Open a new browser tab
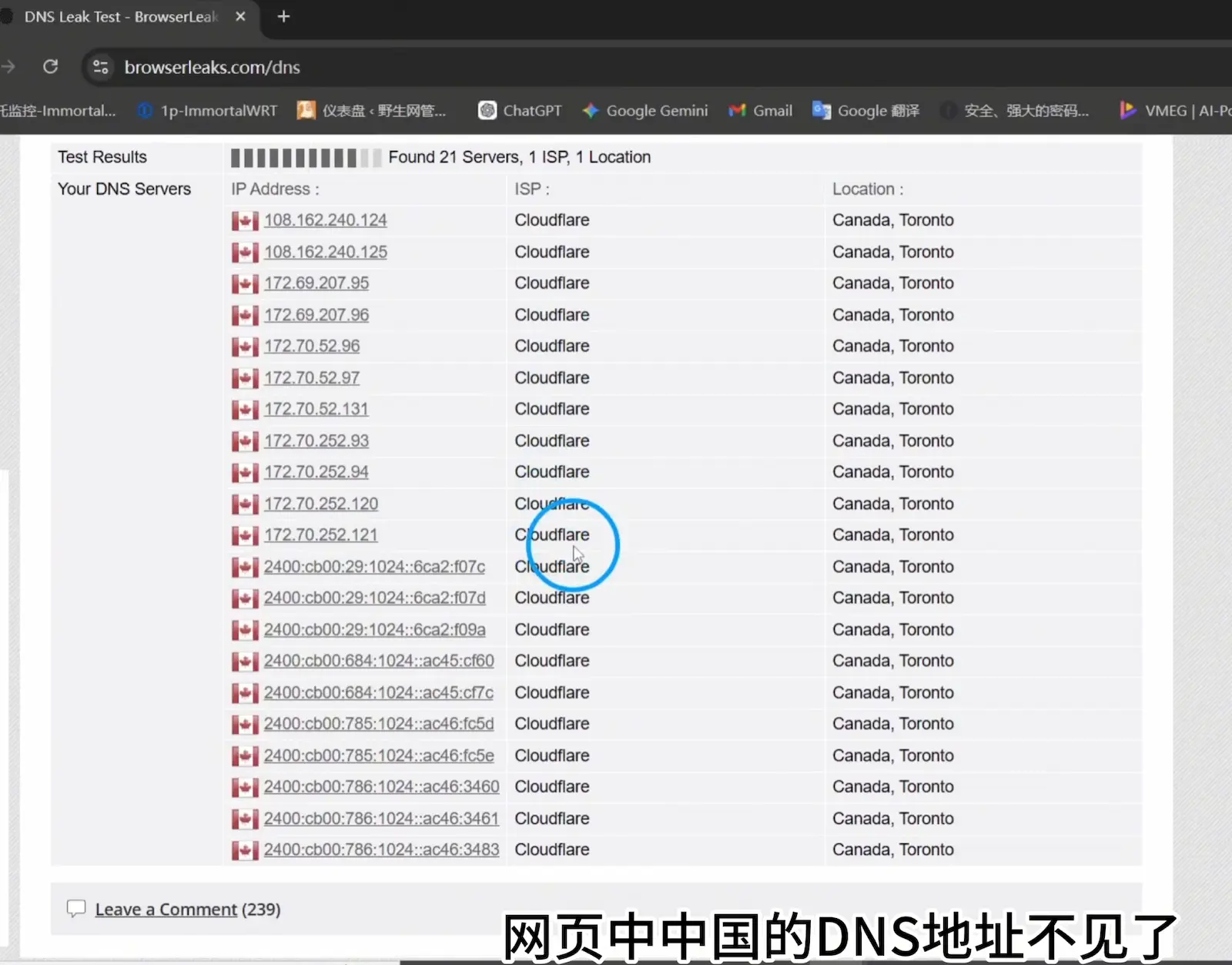Screen dimensions: 1232x965 coord(283,16)
